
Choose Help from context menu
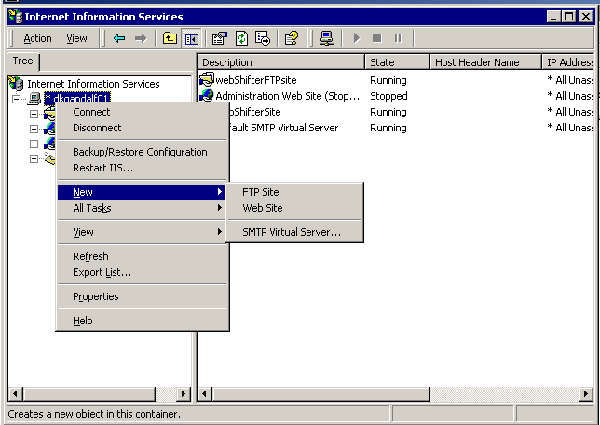coord(142,321)
